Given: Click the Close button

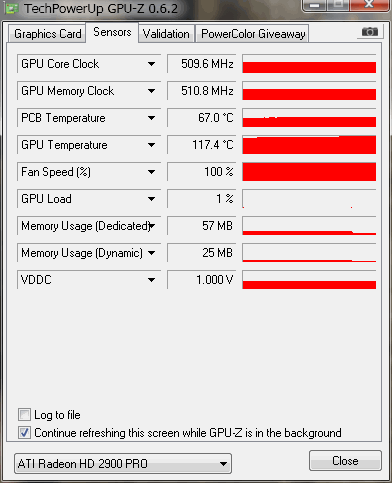Looking at the screenshot, I should click(345, 461).
